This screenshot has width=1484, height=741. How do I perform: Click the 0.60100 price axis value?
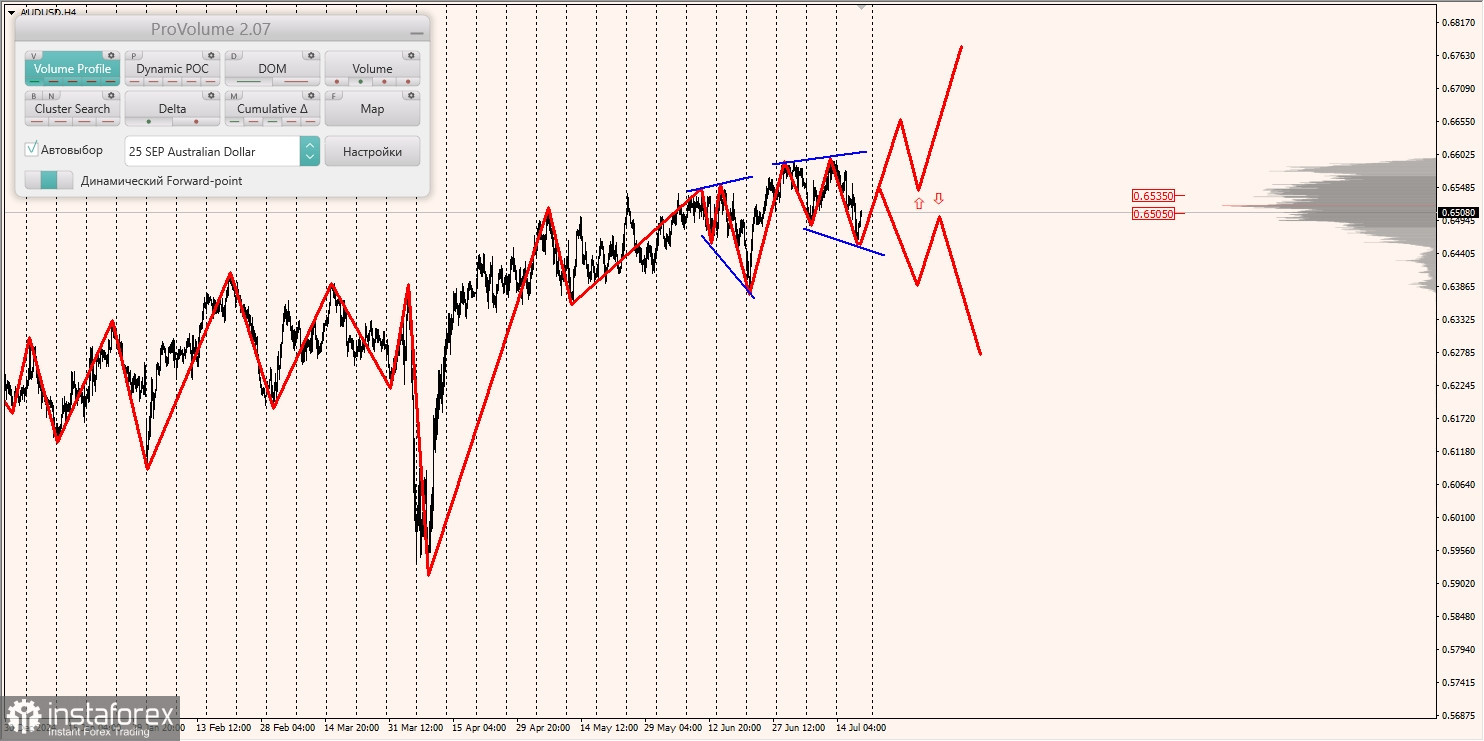tap(1457, 518)
